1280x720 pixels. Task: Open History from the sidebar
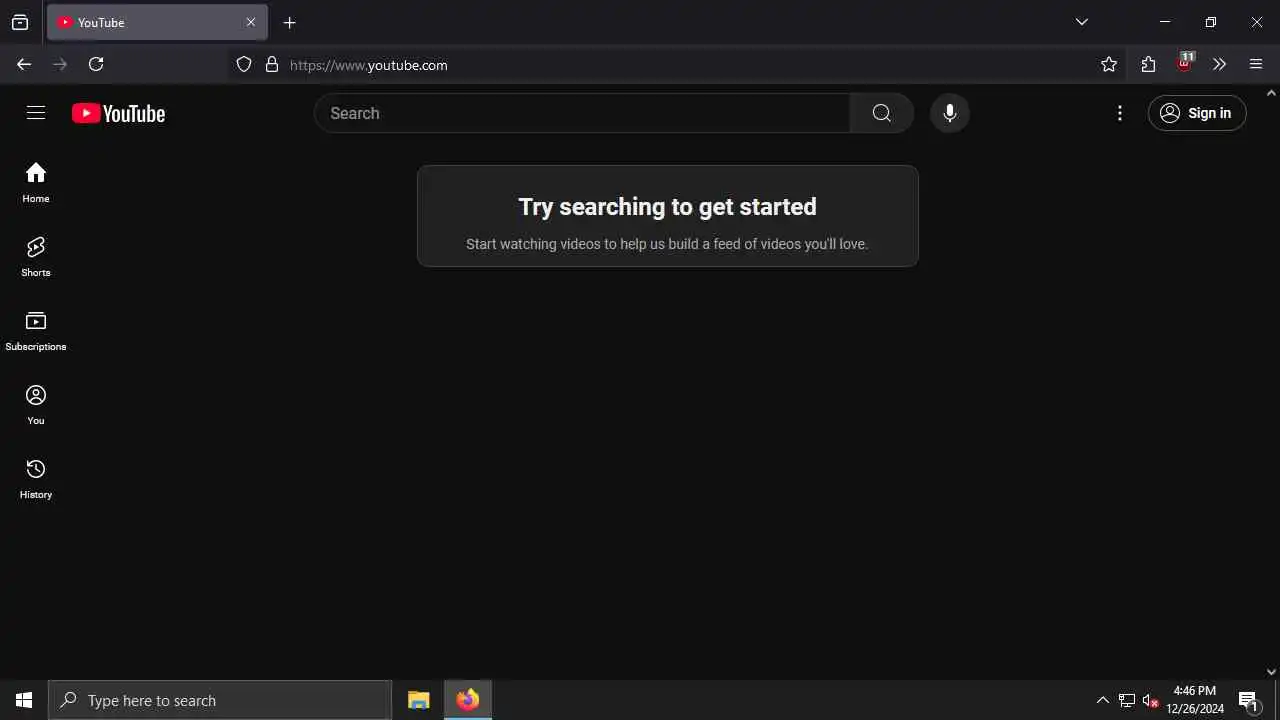(x=36, y=479)
